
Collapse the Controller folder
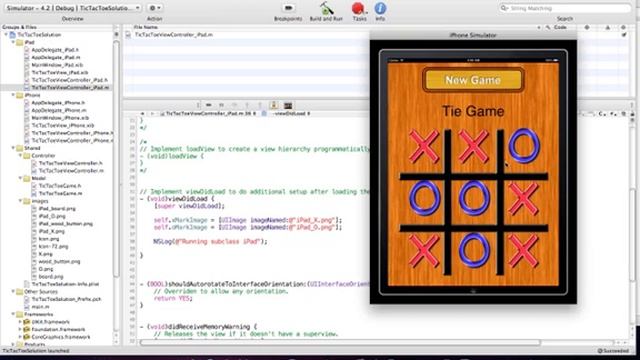[20, 156]
